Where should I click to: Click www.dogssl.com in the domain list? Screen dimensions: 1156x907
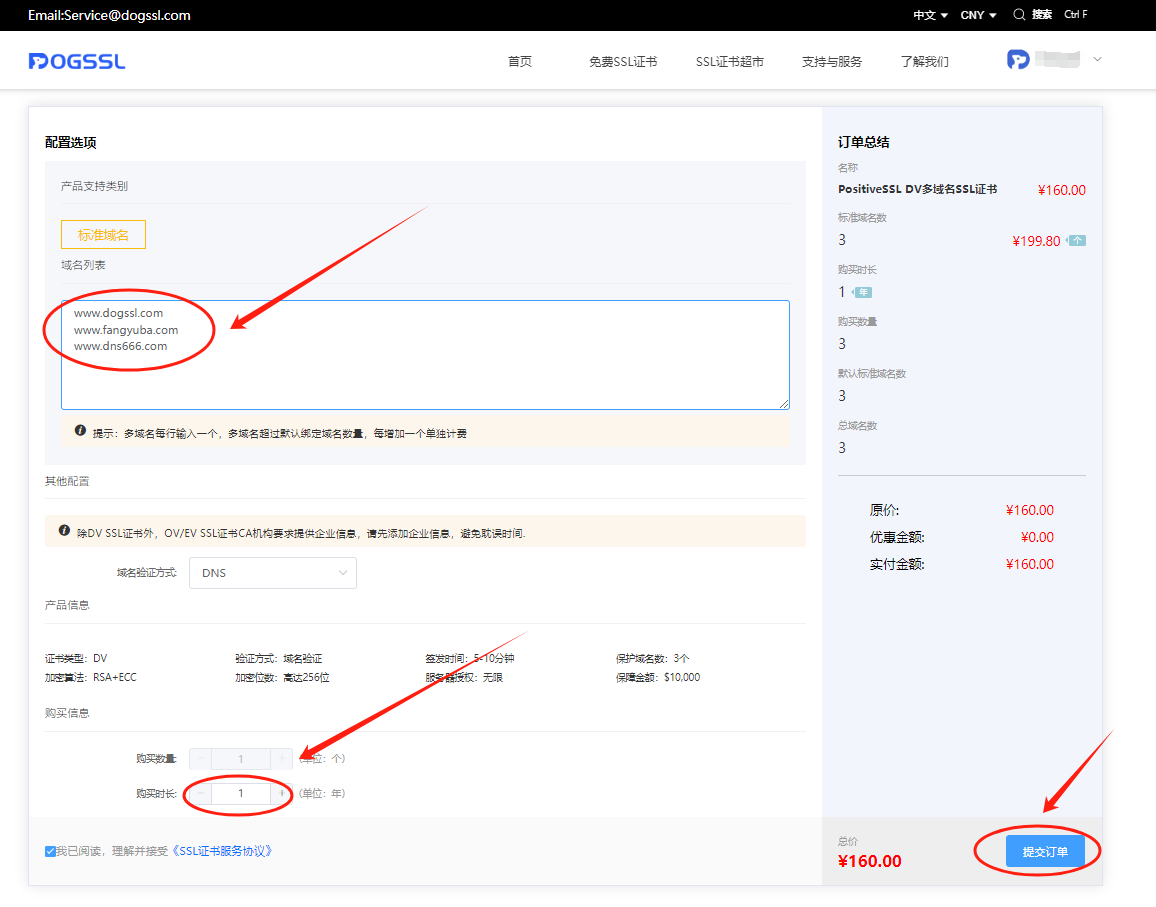pyautogui.click(x=119, y=313)
